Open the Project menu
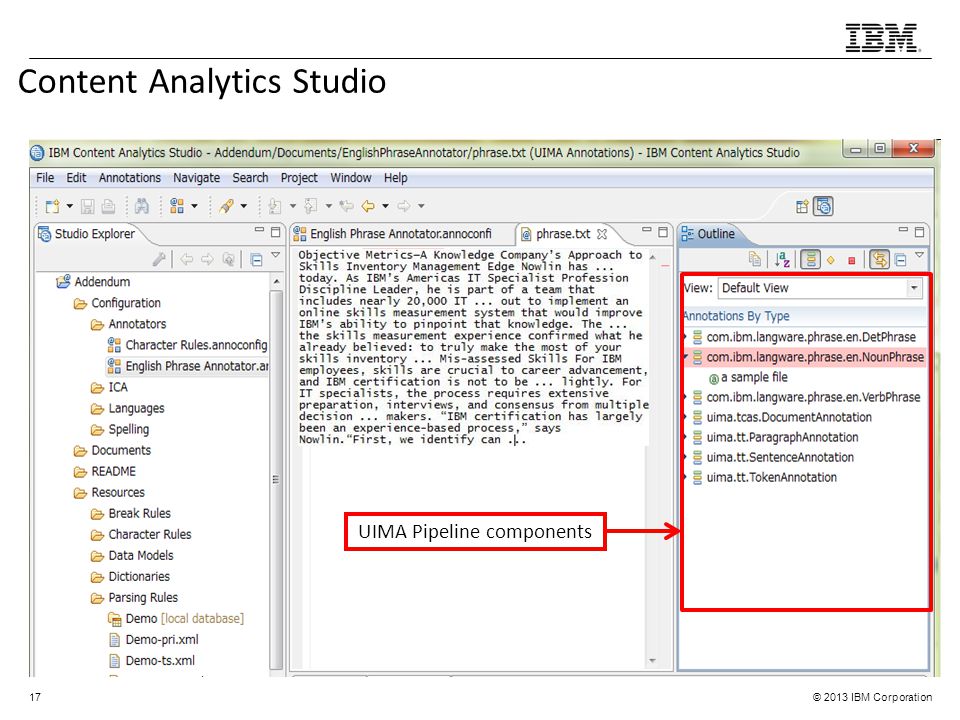 tap(299, 178)
